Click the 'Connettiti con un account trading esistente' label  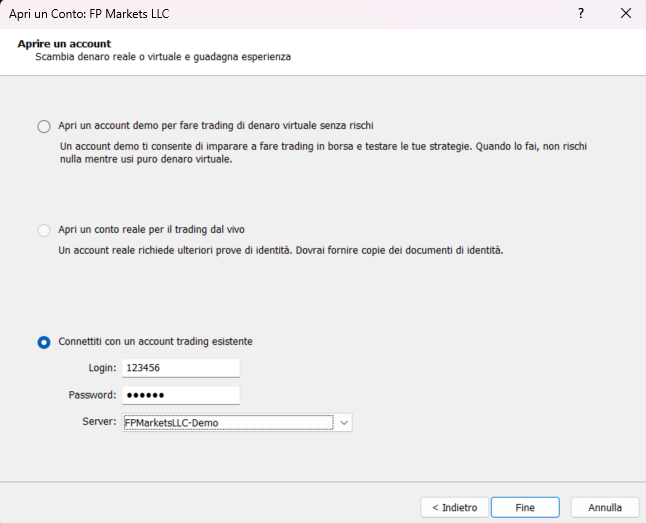(155, 342)
